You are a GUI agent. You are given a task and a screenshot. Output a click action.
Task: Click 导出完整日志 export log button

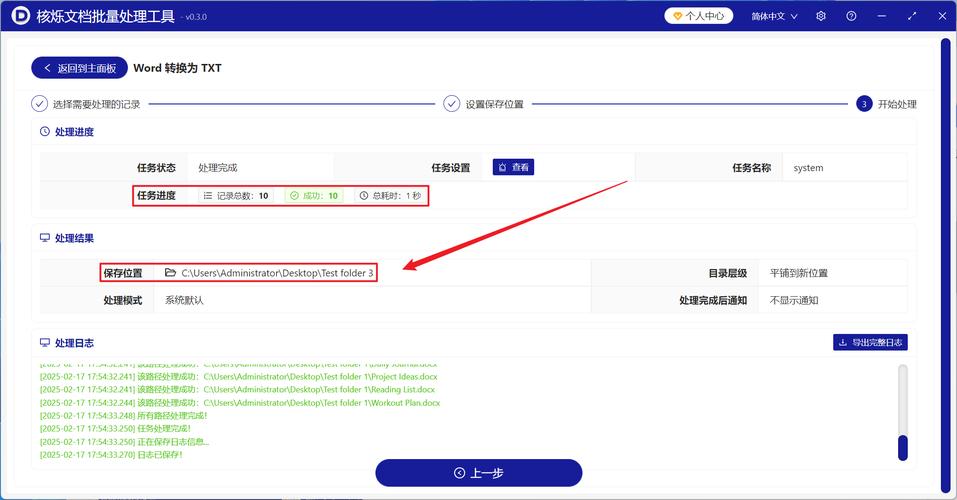(870, 342)
